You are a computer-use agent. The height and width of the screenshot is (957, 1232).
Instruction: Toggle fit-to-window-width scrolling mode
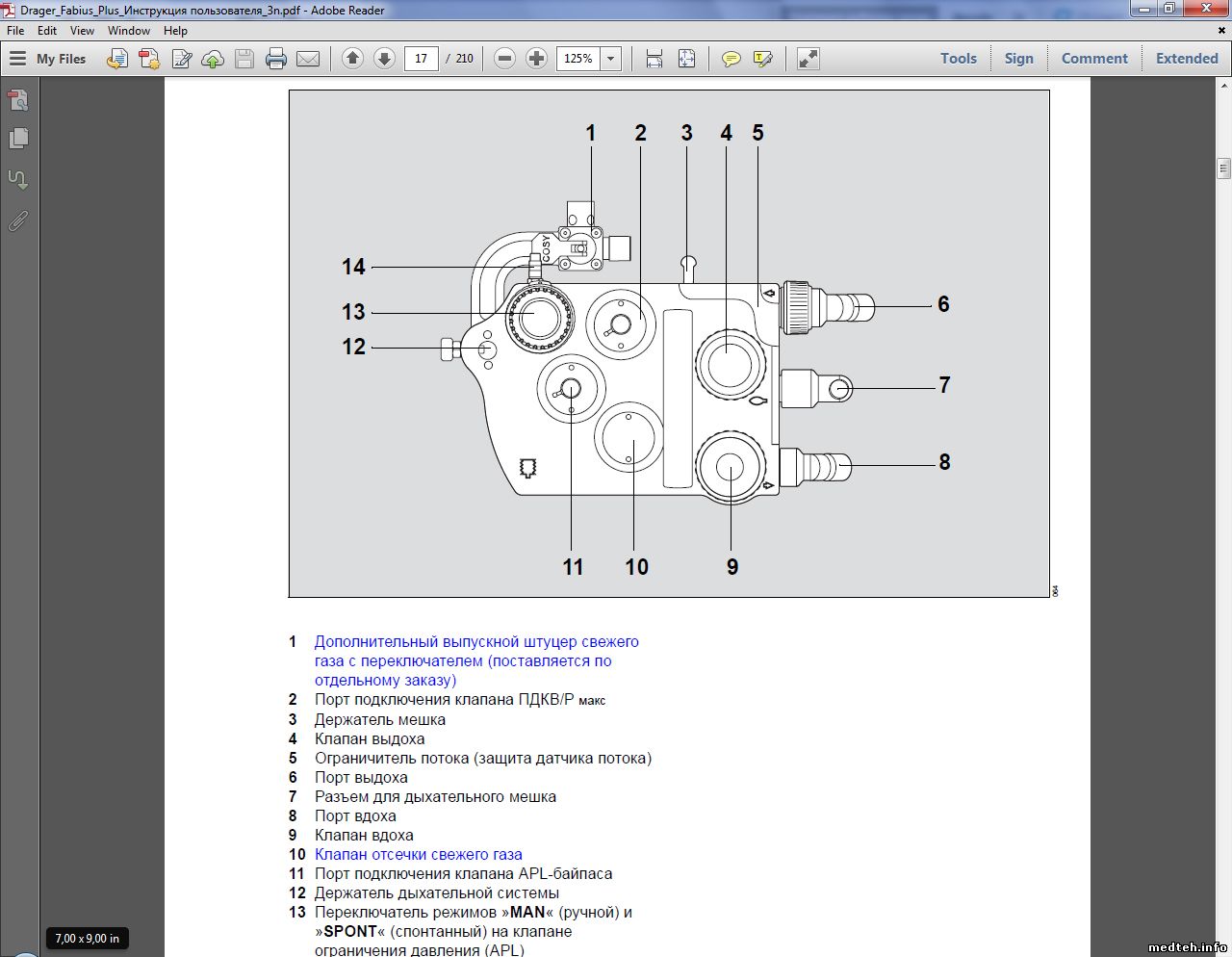point(654,59)
